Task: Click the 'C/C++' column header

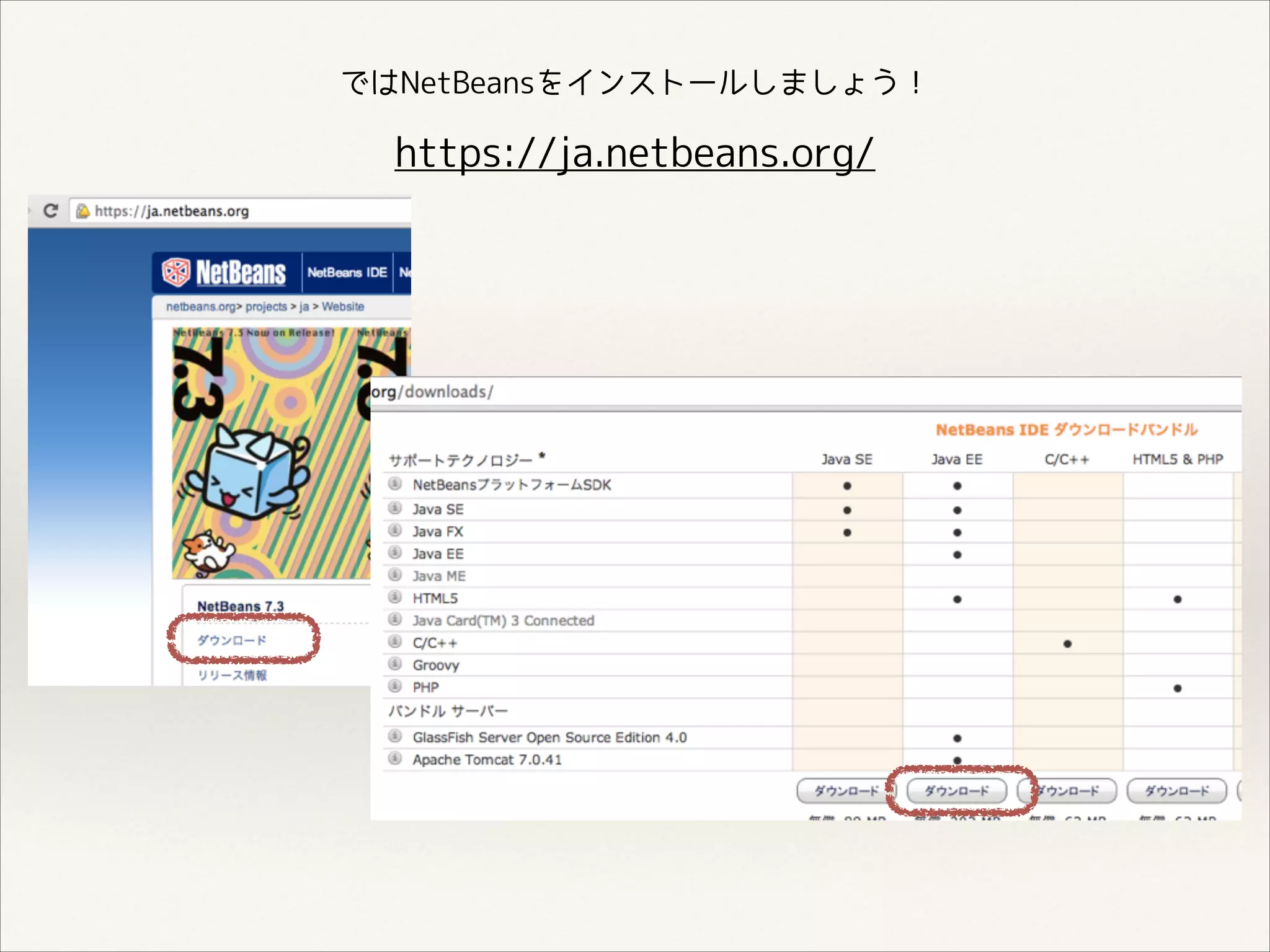Action: (1067, 459)
